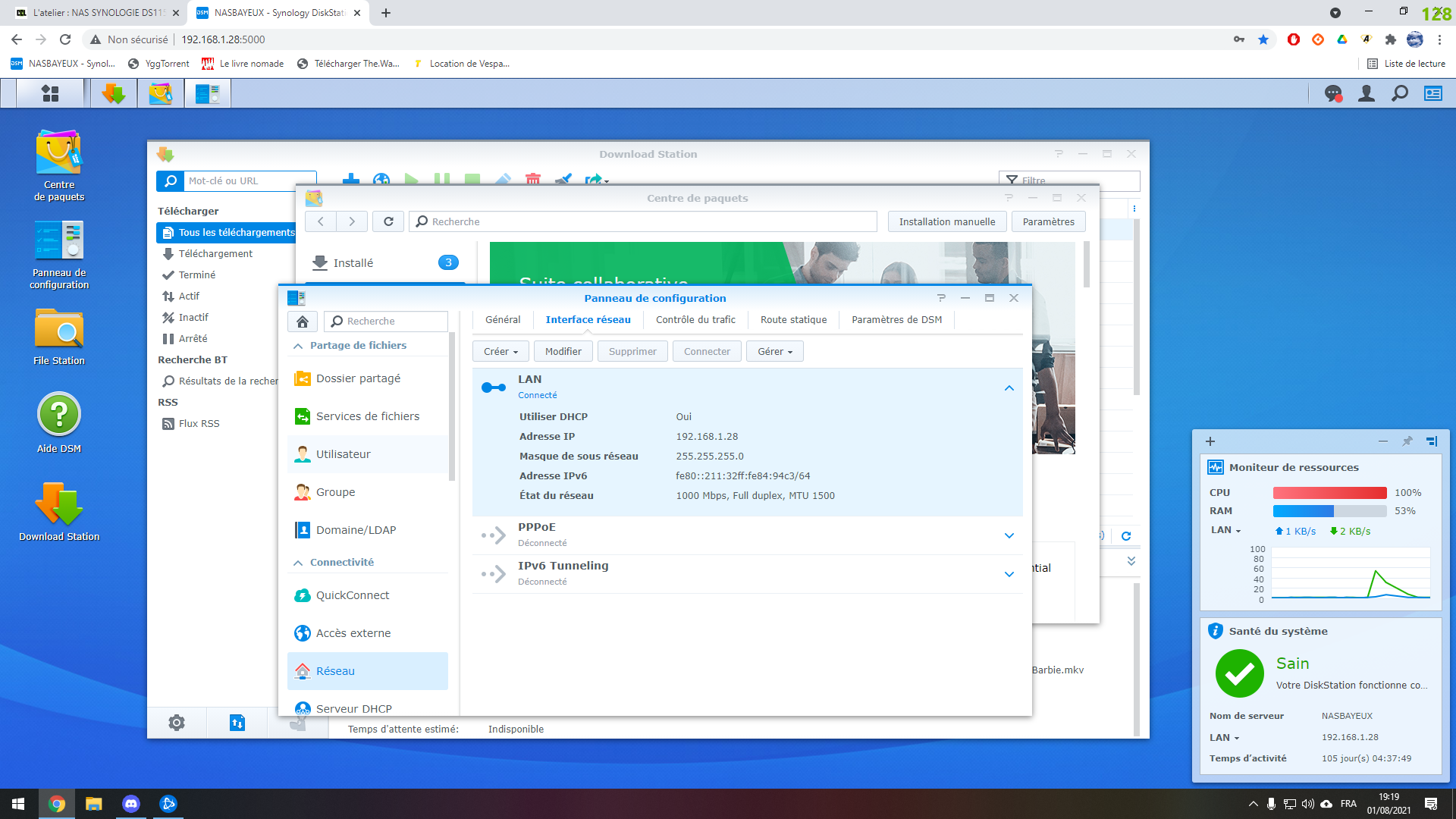Click the Package Center Recherche field
Image resolution: width=1456 pixels, height=819 pixels.
pos(643,221)
